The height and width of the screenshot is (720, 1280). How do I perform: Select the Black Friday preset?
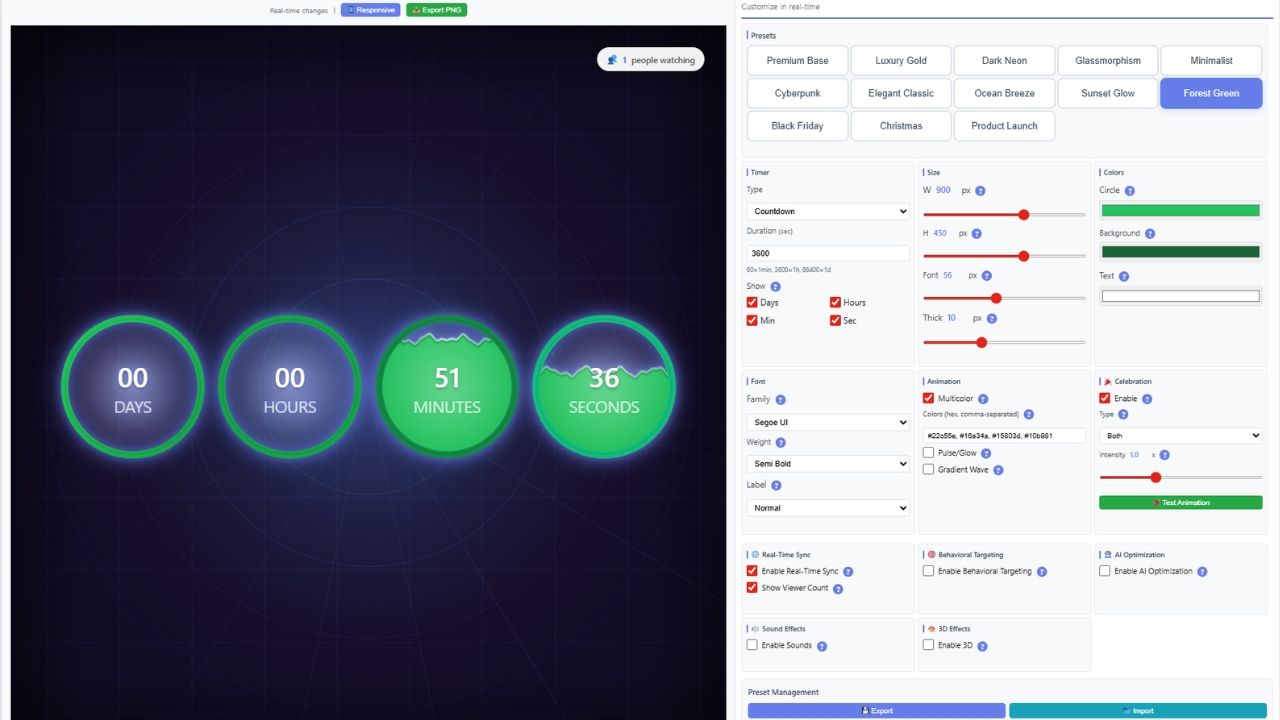(798, 126)
